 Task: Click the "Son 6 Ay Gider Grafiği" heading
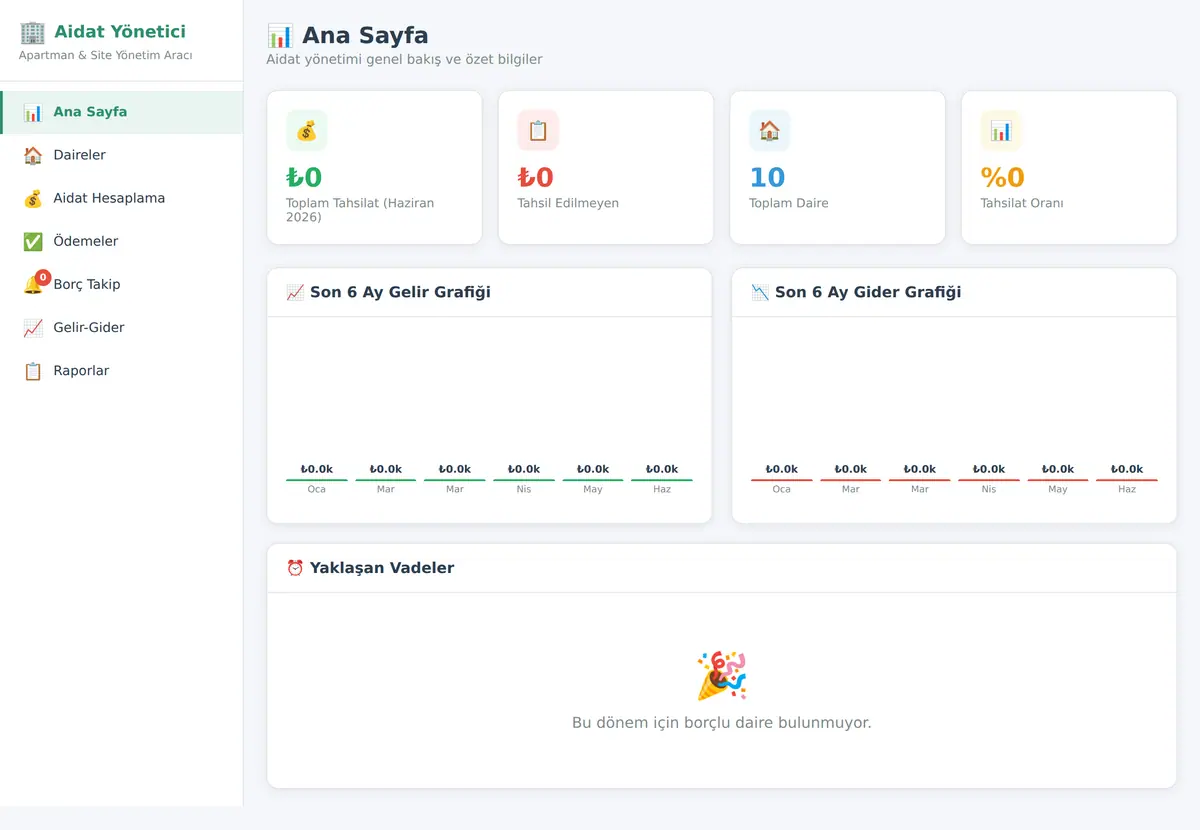coord(868,292)
